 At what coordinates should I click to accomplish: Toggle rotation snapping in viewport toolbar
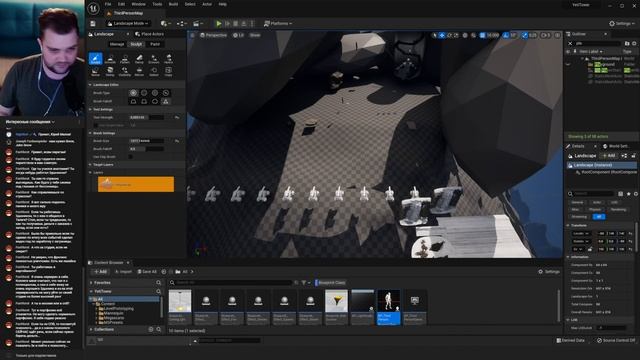(x=507, y=36)
